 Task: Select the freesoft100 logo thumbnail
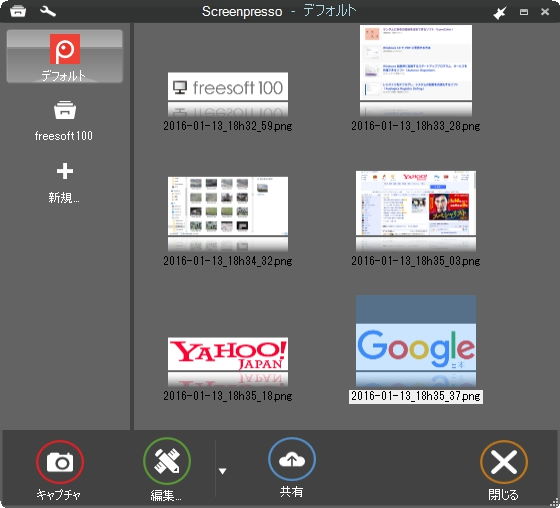[228, 87]
